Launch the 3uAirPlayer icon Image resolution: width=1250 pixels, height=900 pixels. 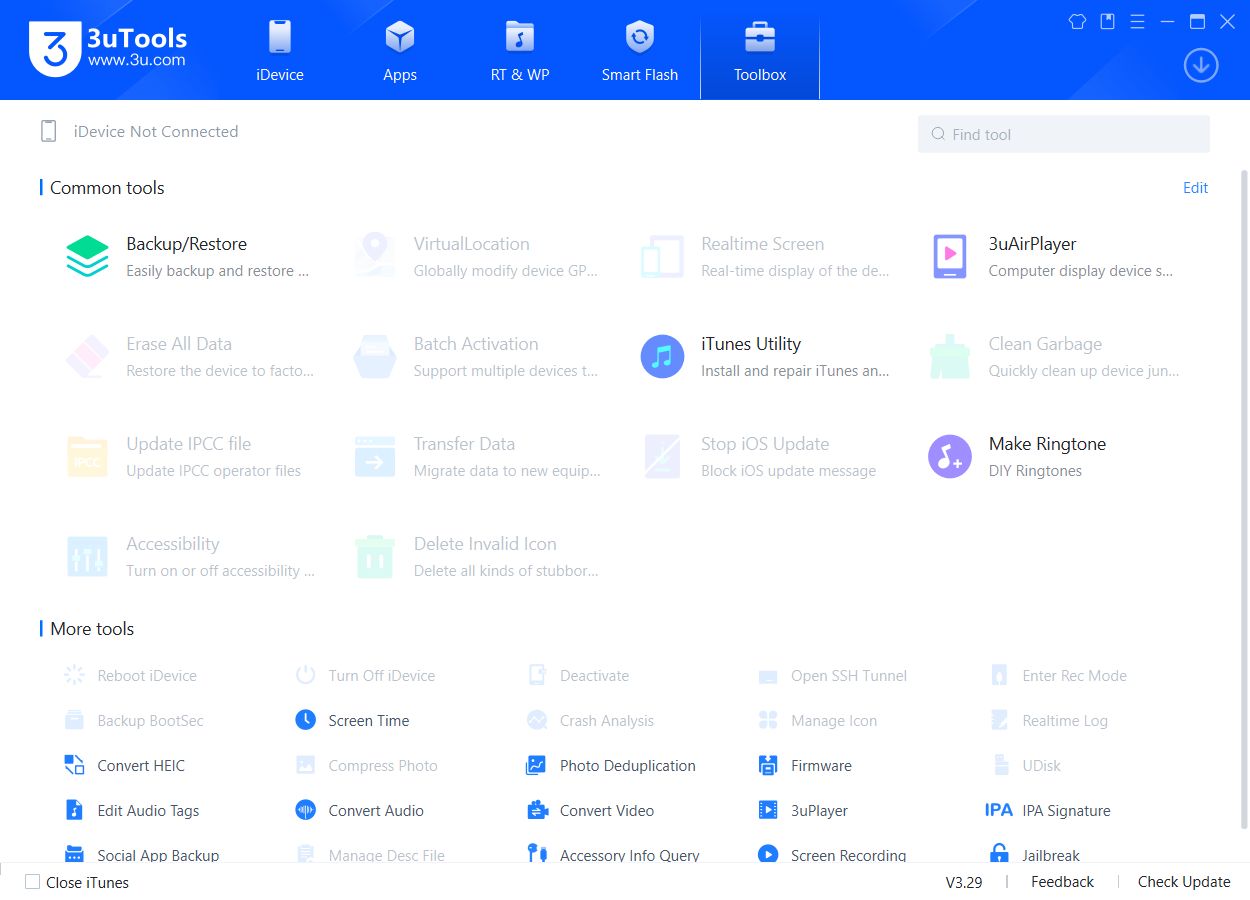pyautogui.click(x=949, y=257)
